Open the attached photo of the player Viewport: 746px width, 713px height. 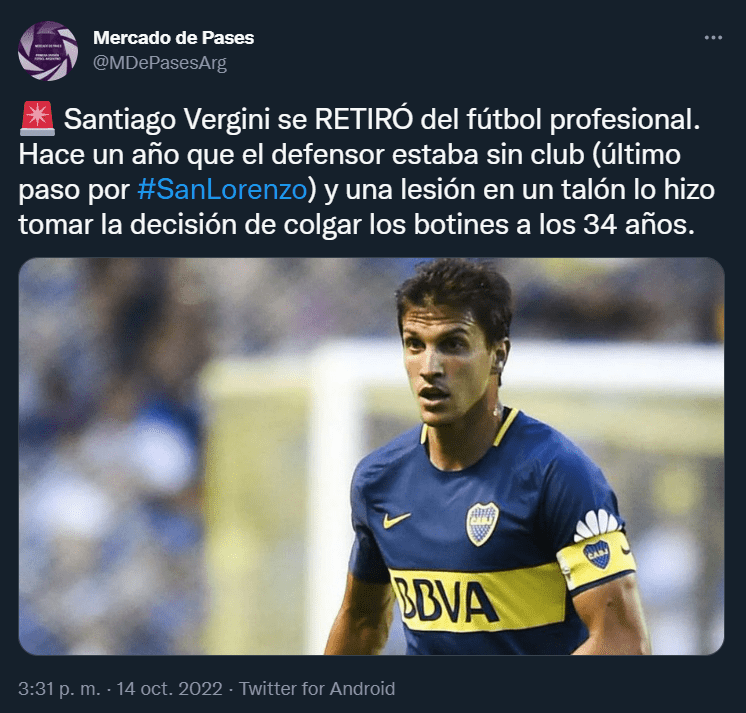coord(371,456)
